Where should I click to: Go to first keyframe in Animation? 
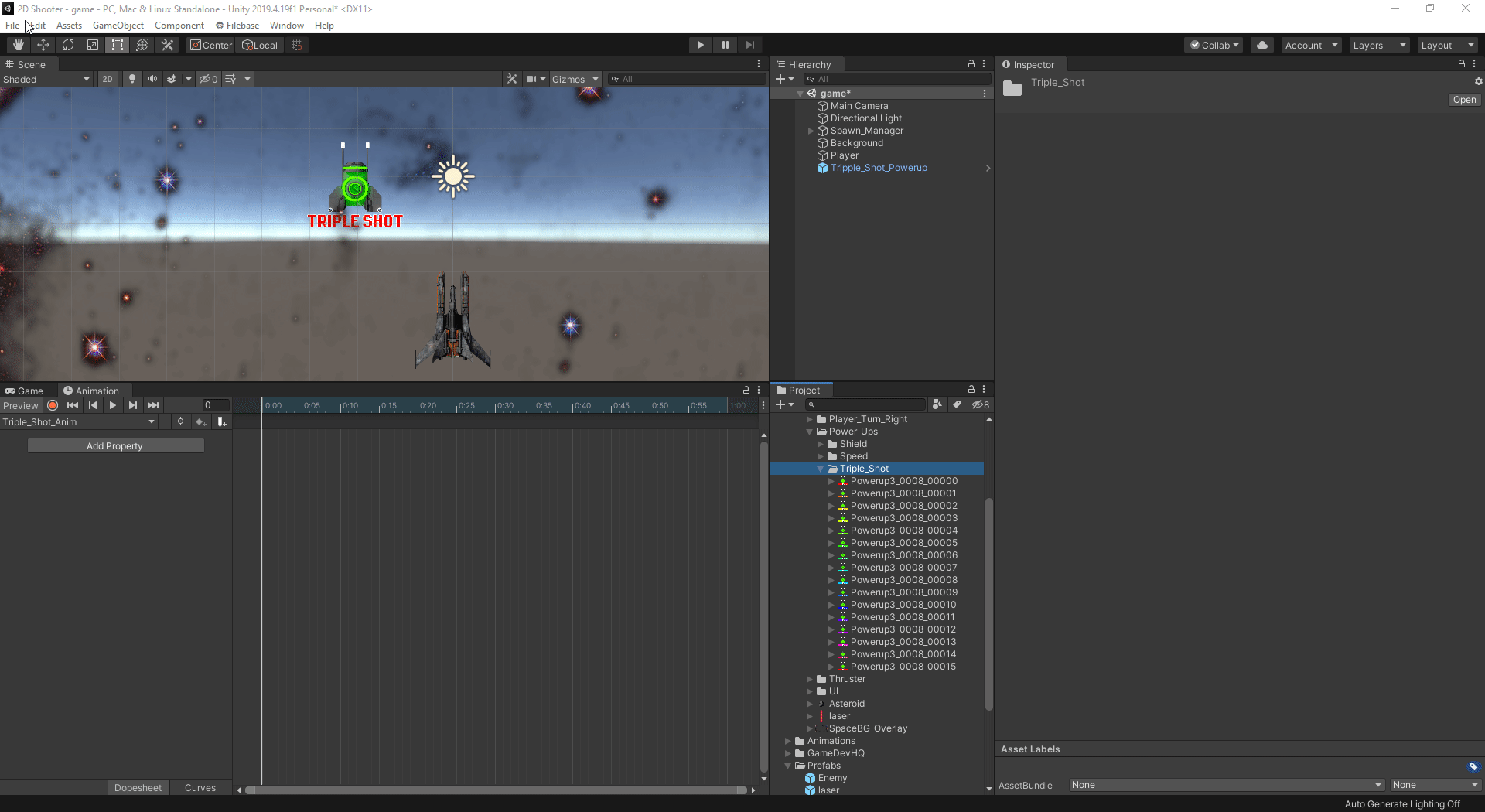[x=73, y=405]
